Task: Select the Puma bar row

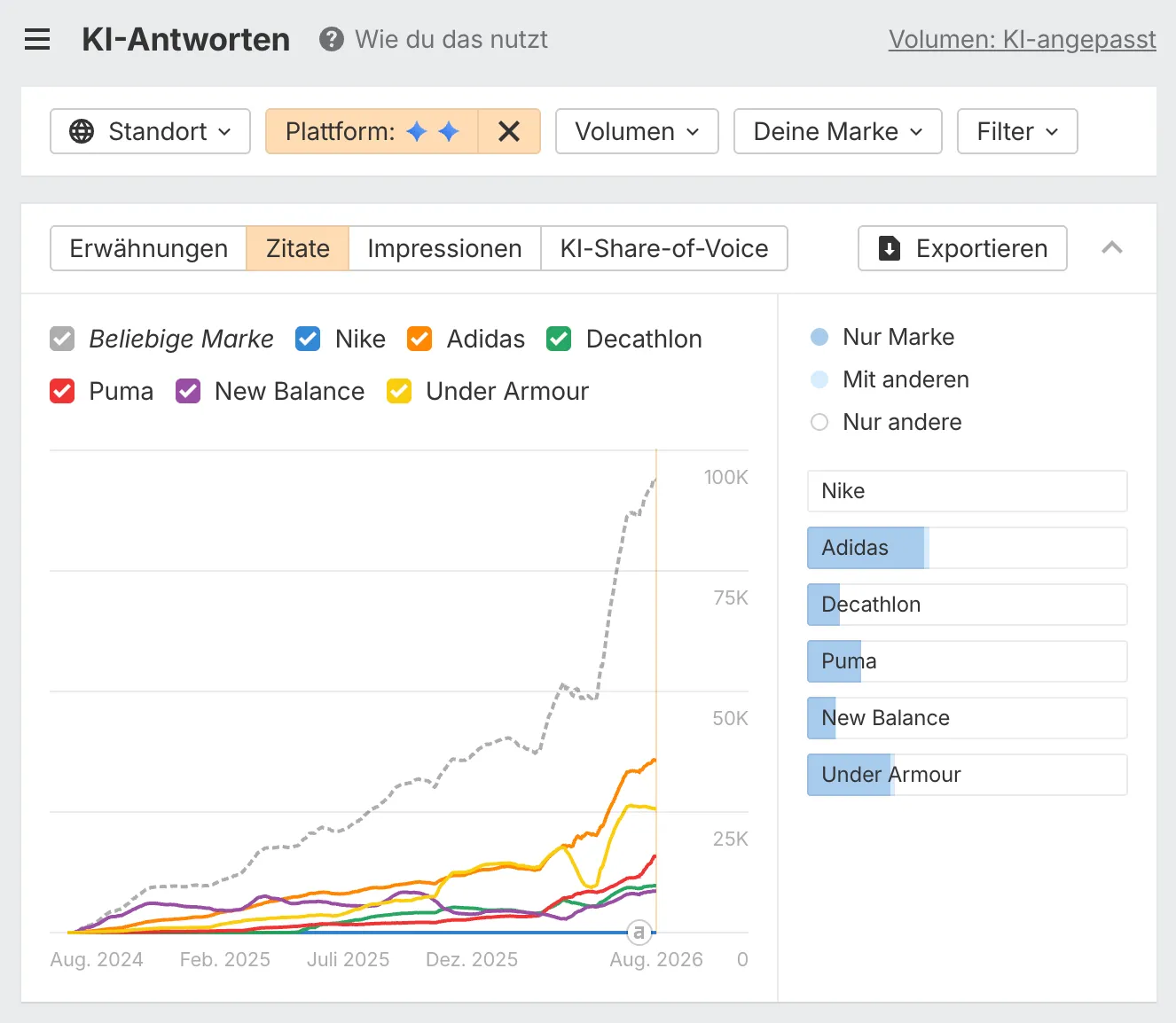Action: click(968, 661)
